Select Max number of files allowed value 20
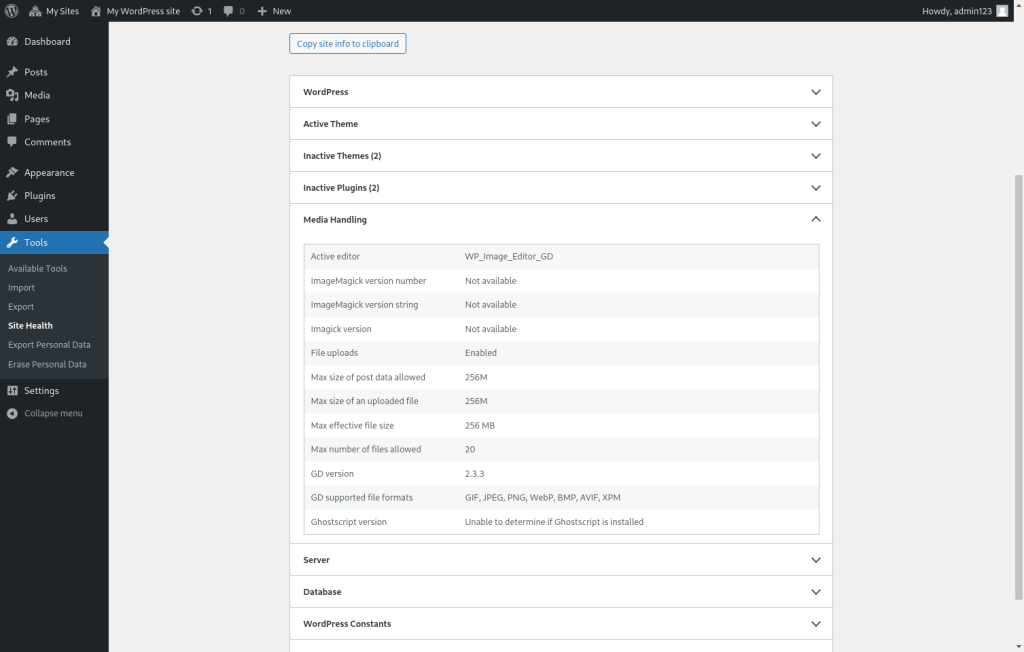1024x652 pixels. point(470,449)
